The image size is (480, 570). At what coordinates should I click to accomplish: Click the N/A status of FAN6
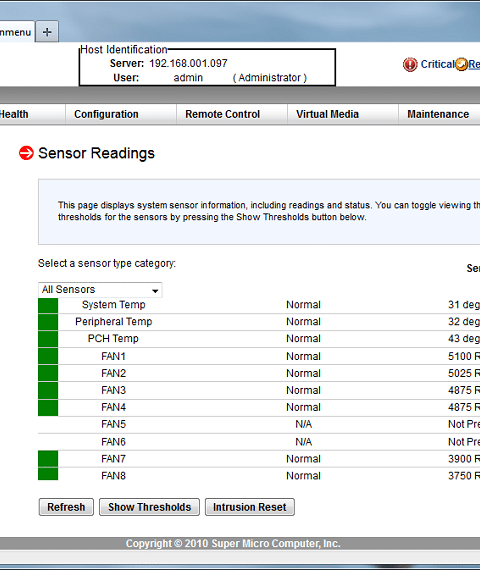tap(304, 442)
